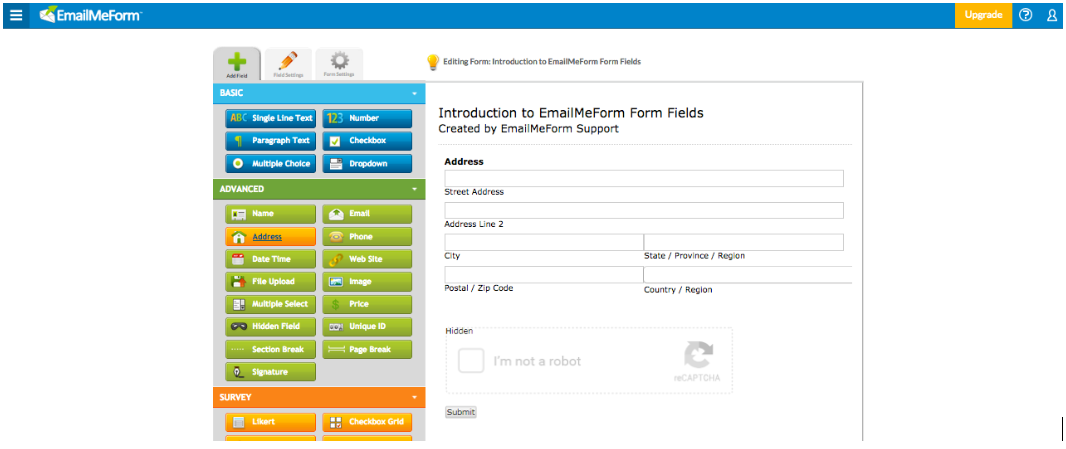The width and height of the screenshot is (1066, 449).
Task: Collapse the BASIC section arrow
Action: [414, 93]
